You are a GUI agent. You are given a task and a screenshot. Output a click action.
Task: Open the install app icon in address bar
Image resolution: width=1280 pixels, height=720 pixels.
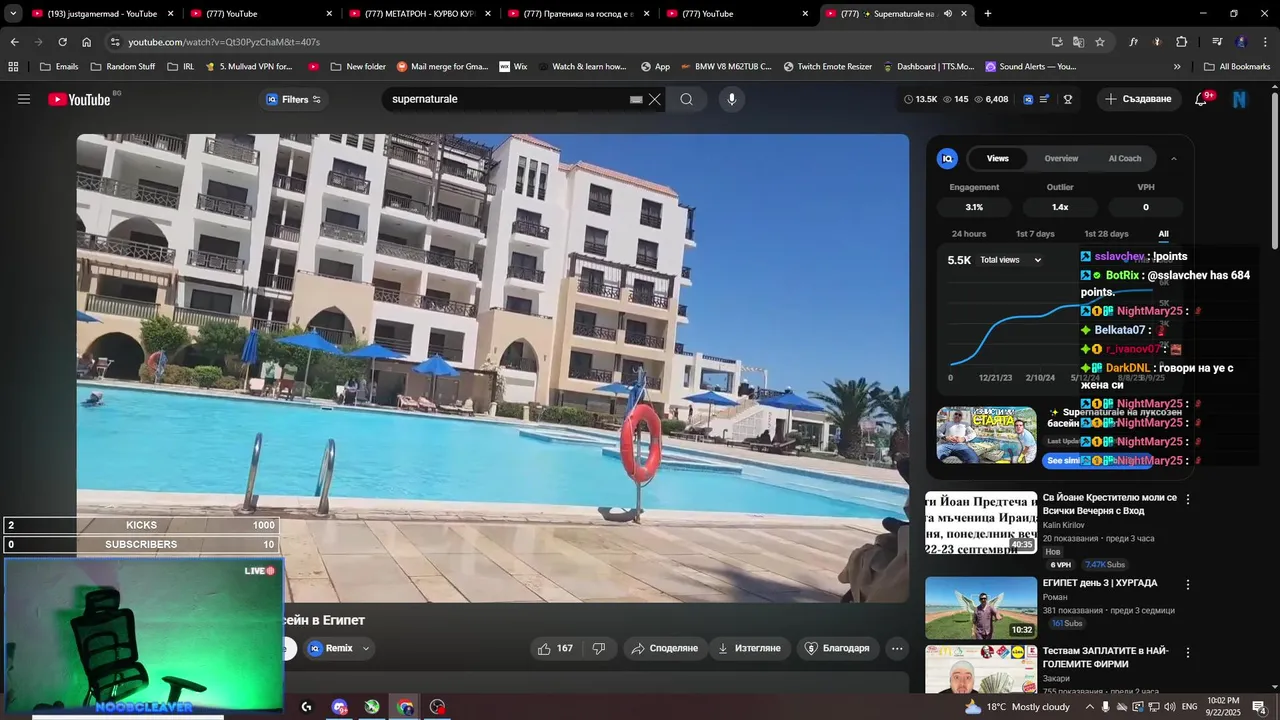click(x=1057, y=42)
